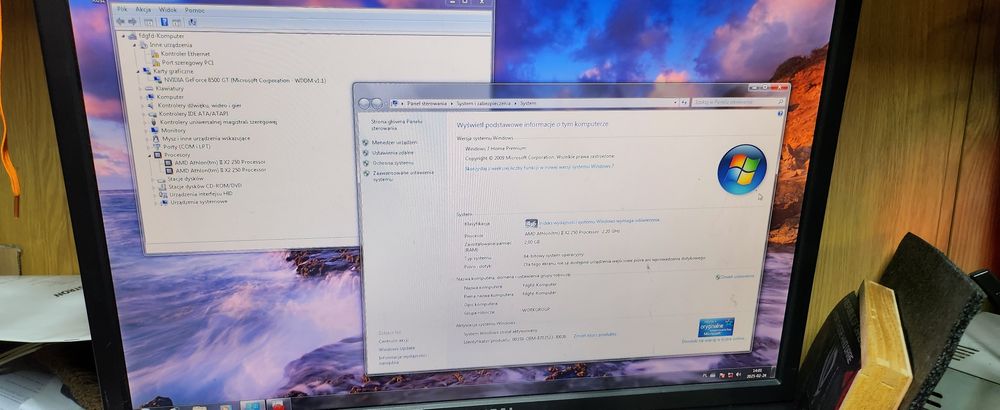Select Kontrolery dźwięku, wideo i gier
This screenshot has height=410, width=1000.
pyautogui.click(x=200, y=105)
